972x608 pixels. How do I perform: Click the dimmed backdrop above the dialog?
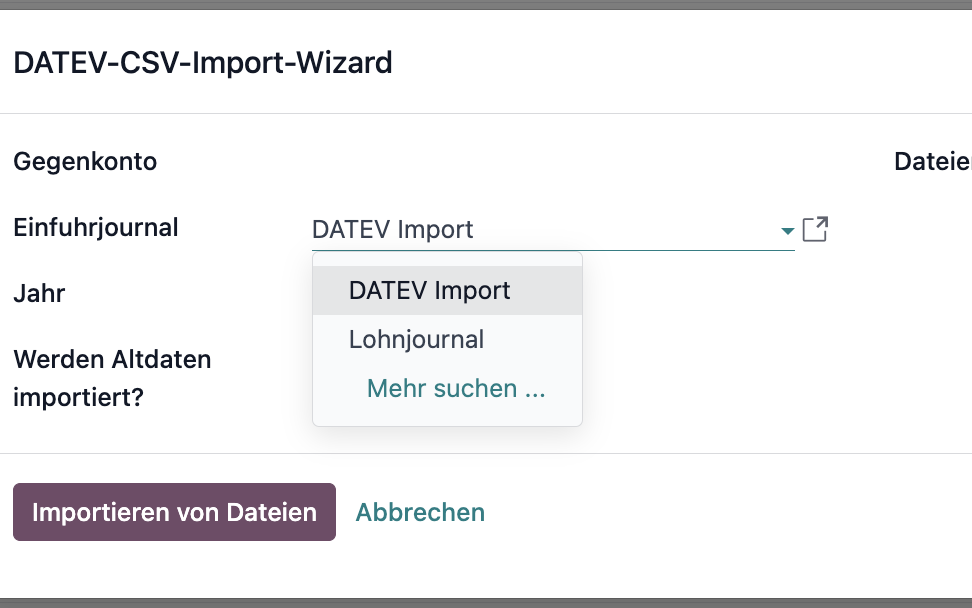[x=486, y=4]
